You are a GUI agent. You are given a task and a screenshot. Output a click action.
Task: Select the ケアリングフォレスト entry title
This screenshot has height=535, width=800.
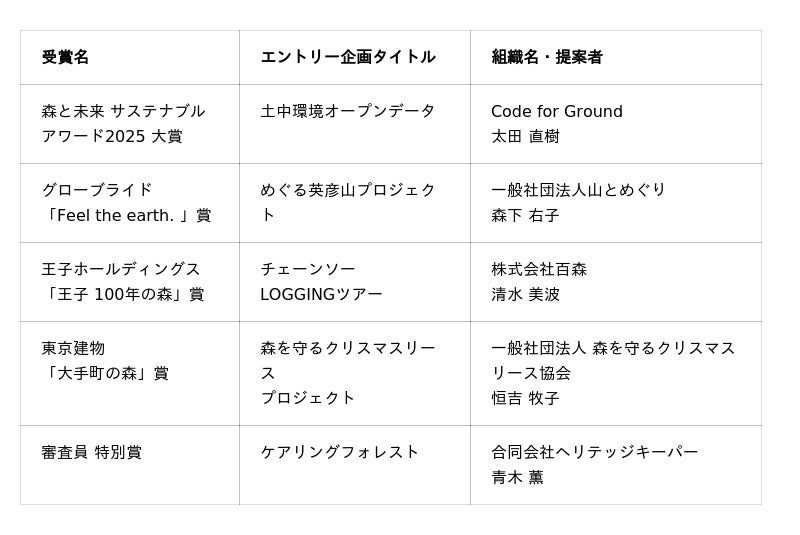coord(340,452)
